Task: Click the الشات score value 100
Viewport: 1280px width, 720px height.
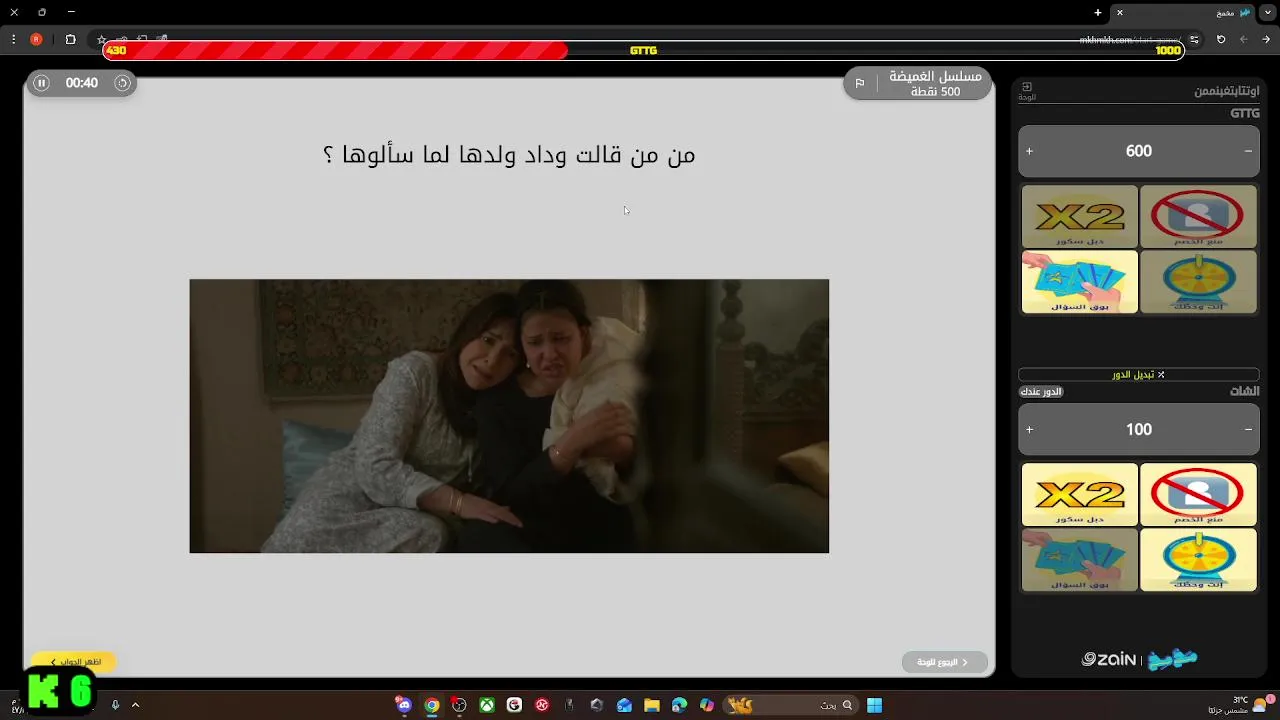Action: 1139,429
